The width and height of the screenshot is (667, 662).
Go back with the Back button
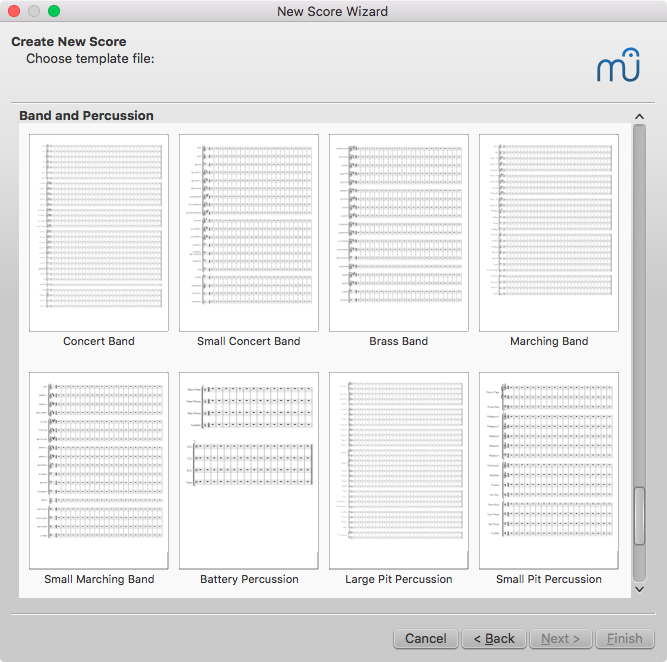tap(494, 639)
